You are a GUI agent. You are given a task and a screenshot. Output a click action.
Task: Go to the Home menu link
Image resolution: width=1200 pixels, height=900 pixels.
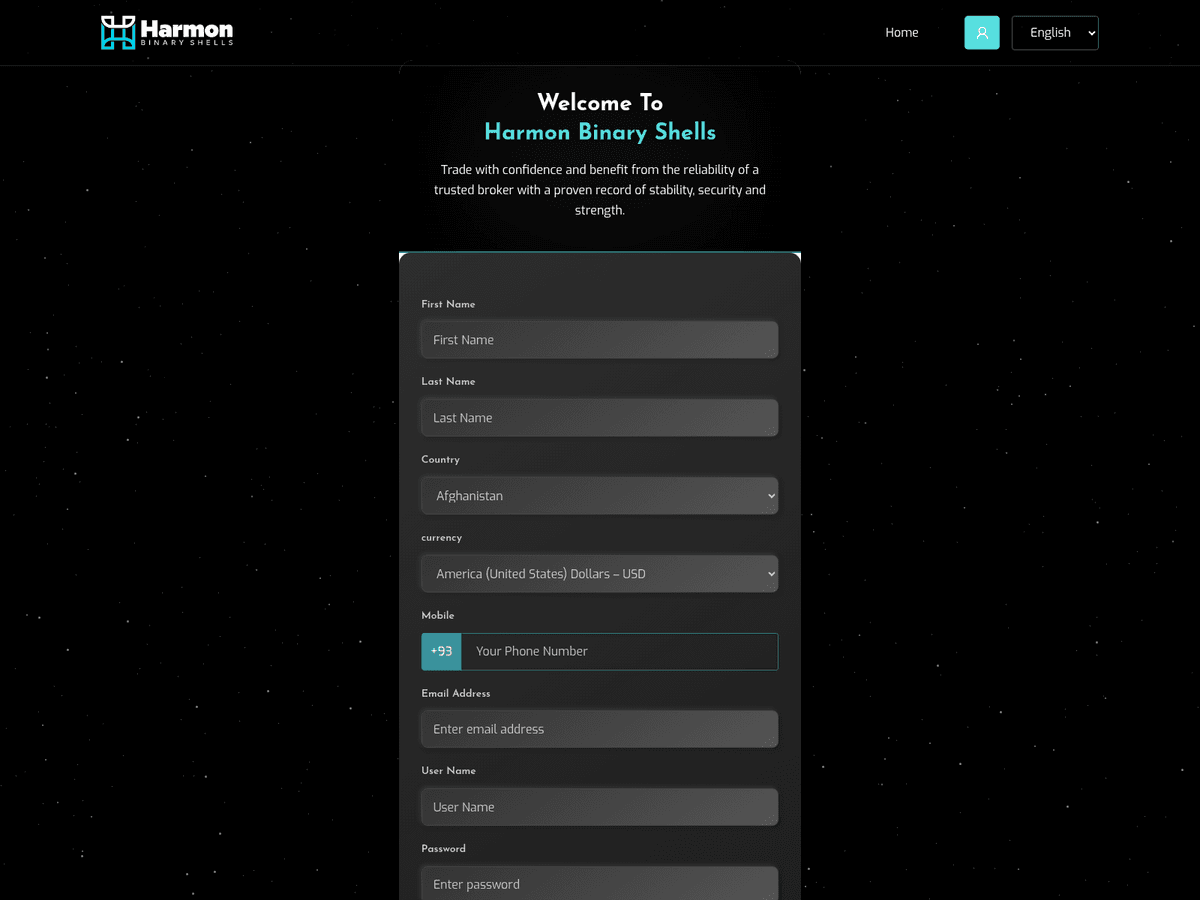[901, 32]
